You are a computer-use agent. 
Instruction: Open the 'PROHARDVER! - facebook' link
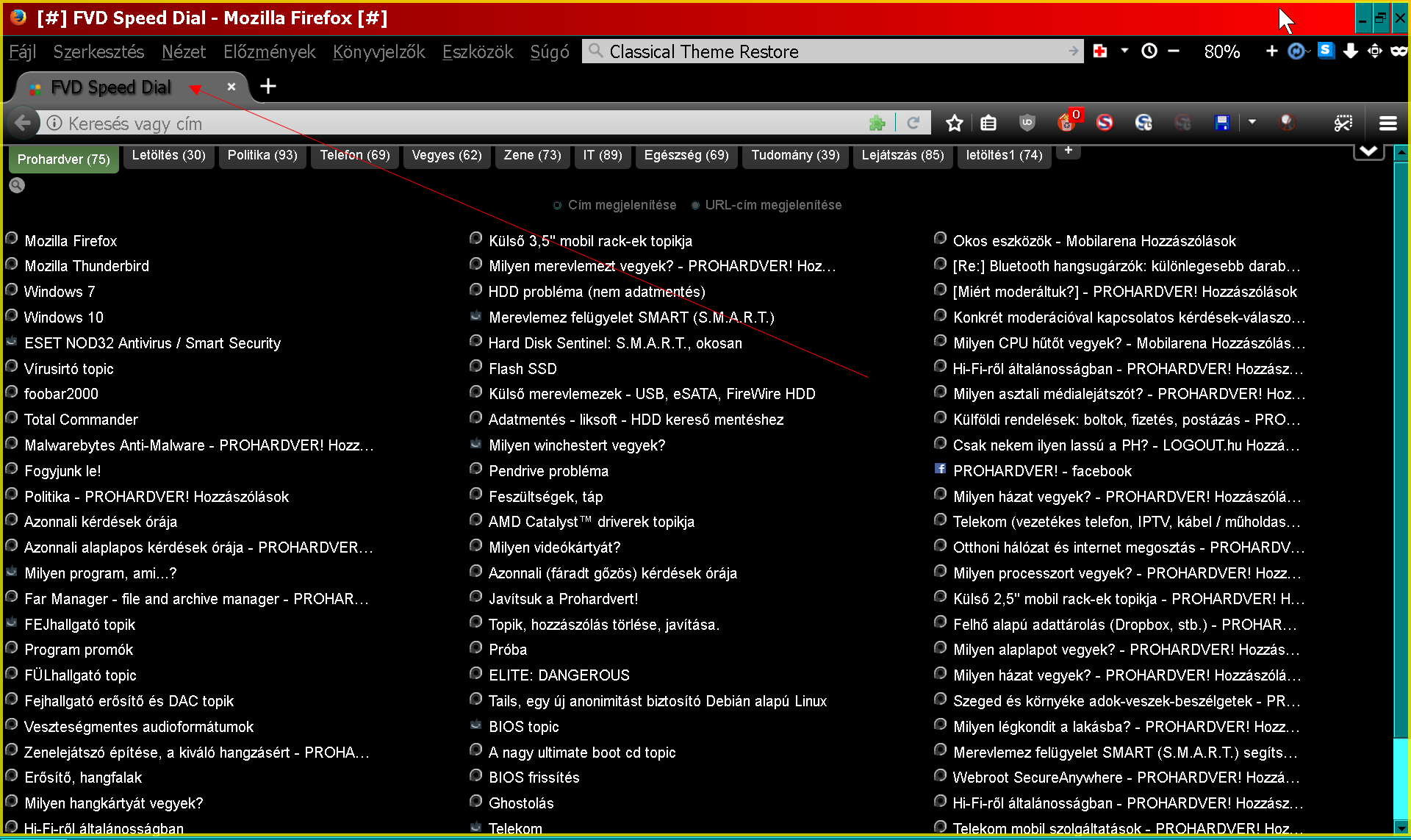[x=1042, y=471]
